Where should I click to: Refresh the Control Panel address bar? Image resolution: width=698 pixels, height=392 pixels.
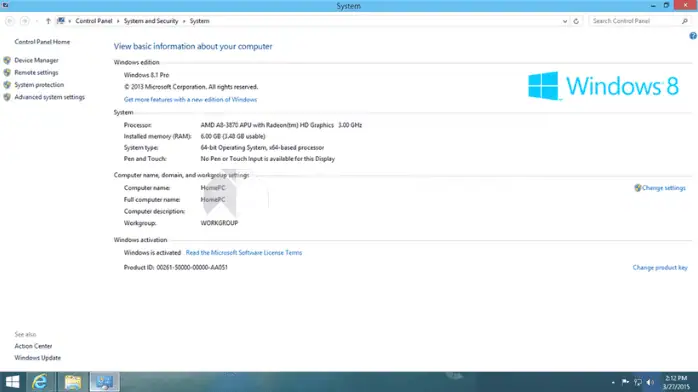(x=576, y=21)
